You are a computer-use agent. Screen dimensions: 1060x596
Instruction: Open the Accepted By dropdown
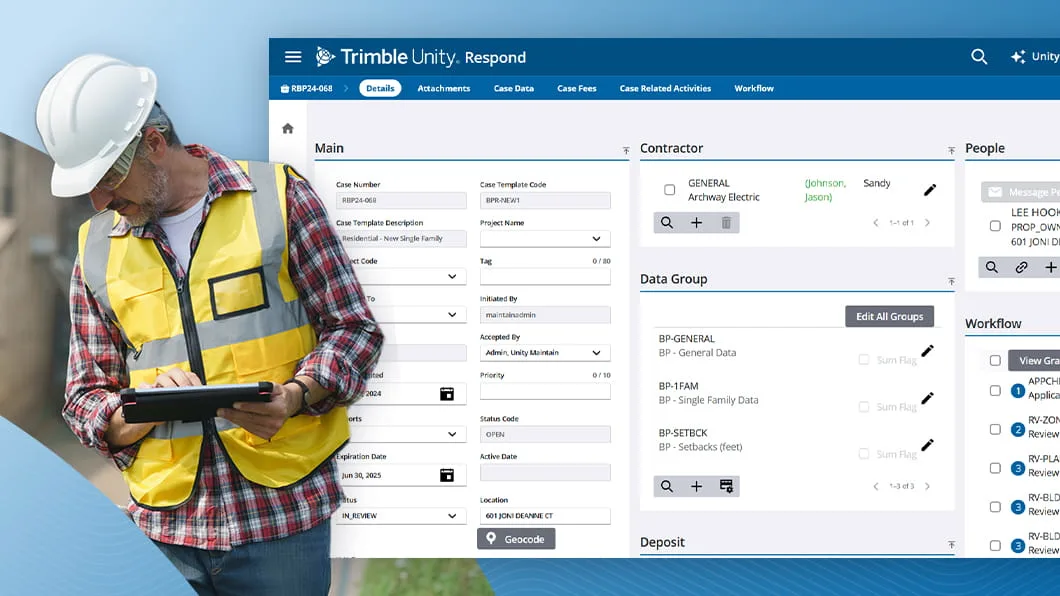(x=545, y=353)
